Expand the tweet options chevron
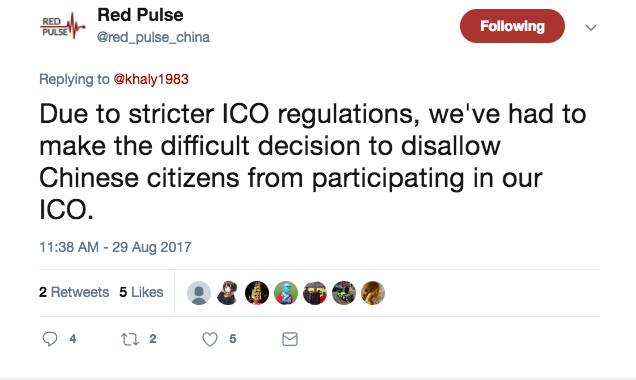 pos(591,28)
